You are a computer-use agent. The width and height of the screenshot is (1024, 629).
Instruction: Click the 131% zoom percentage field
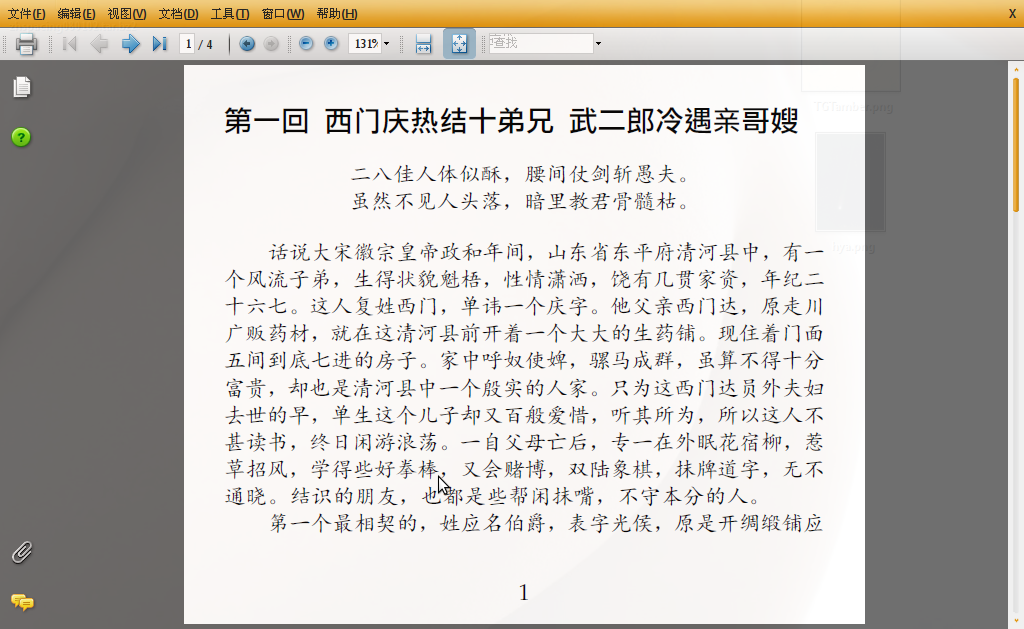click(365, 44)
